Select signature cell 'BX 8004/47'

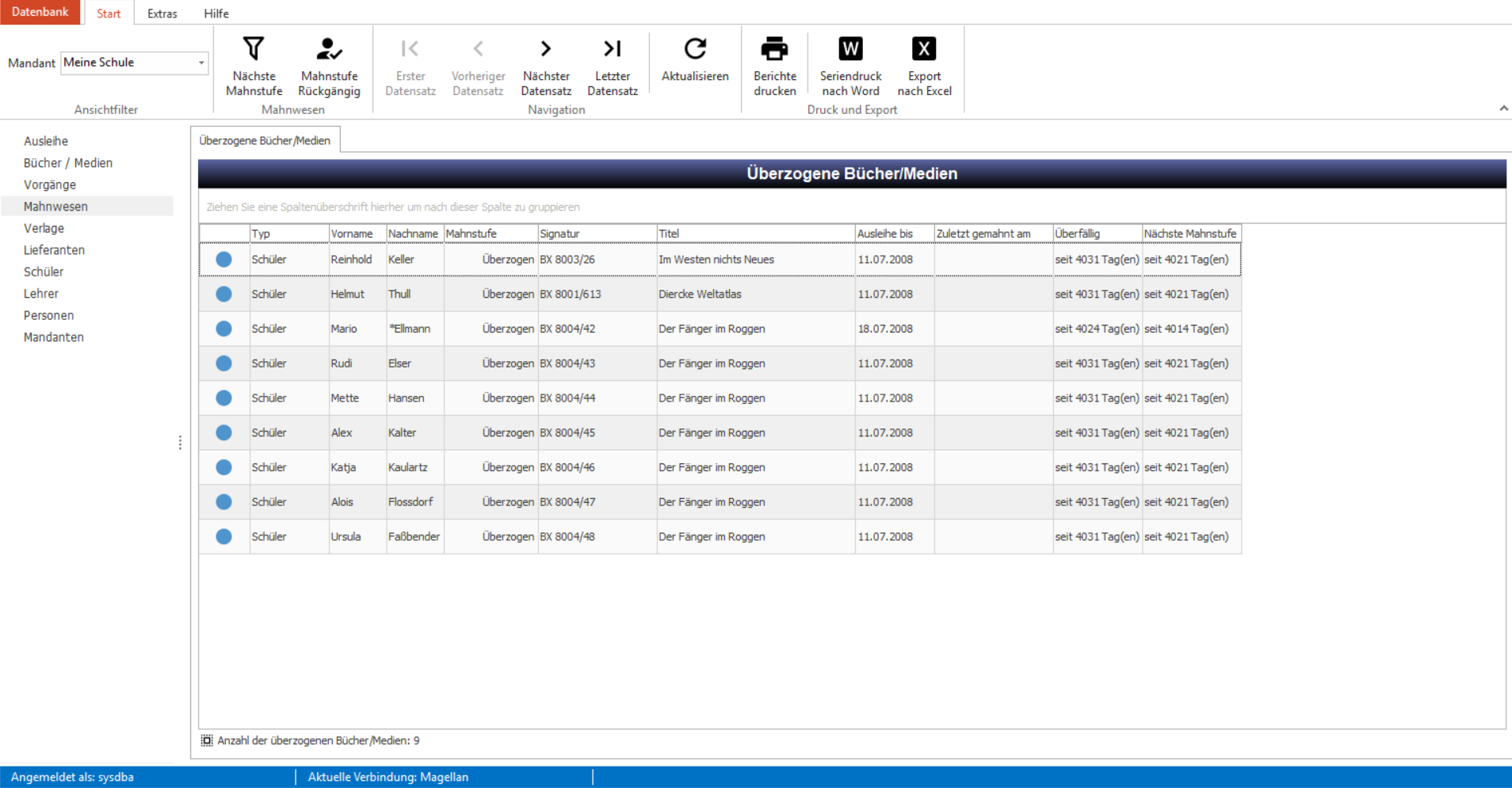598,502
